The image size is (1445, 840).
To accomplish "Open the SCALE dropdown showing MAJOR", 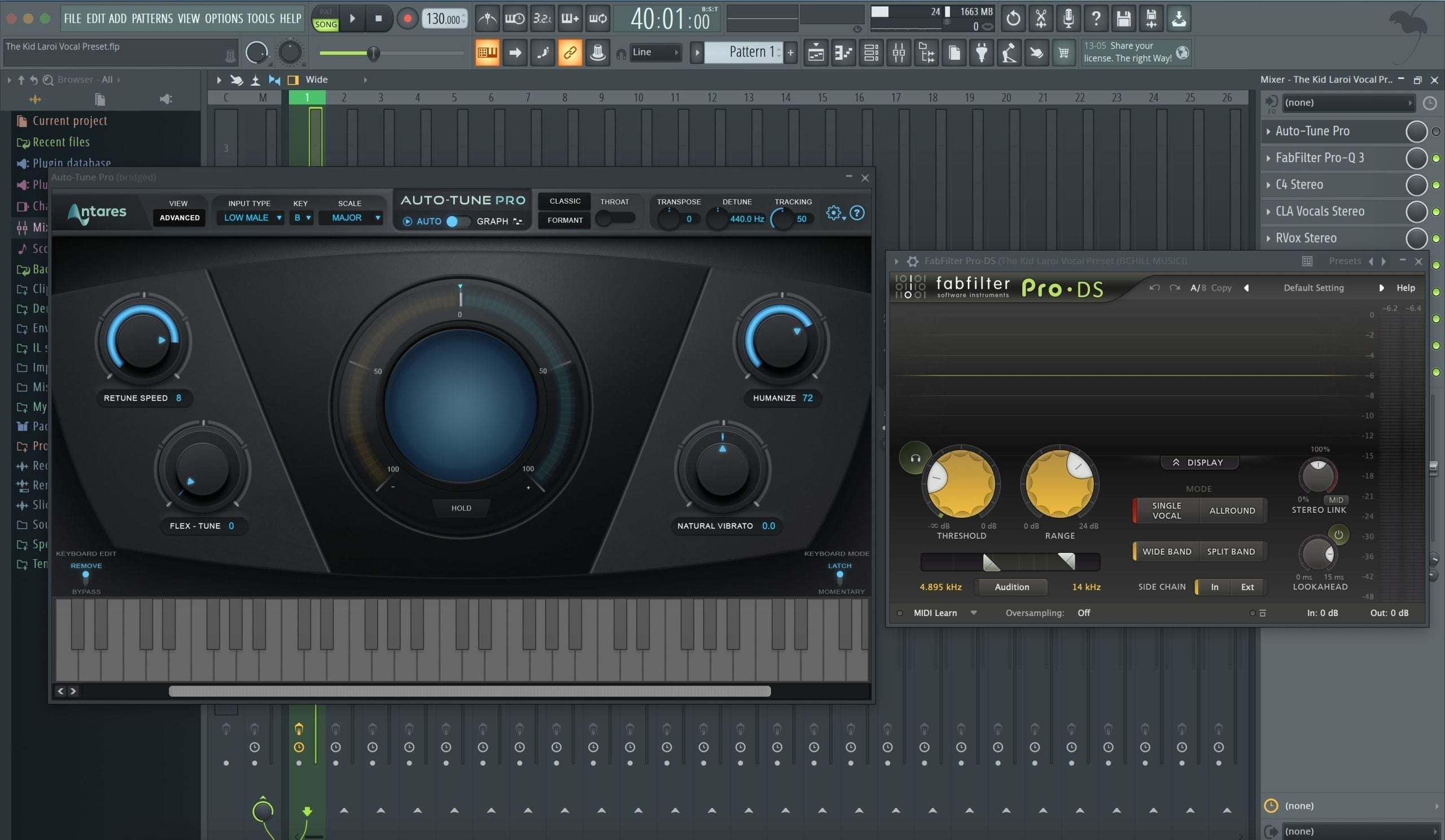I will (x=351, y=218).
